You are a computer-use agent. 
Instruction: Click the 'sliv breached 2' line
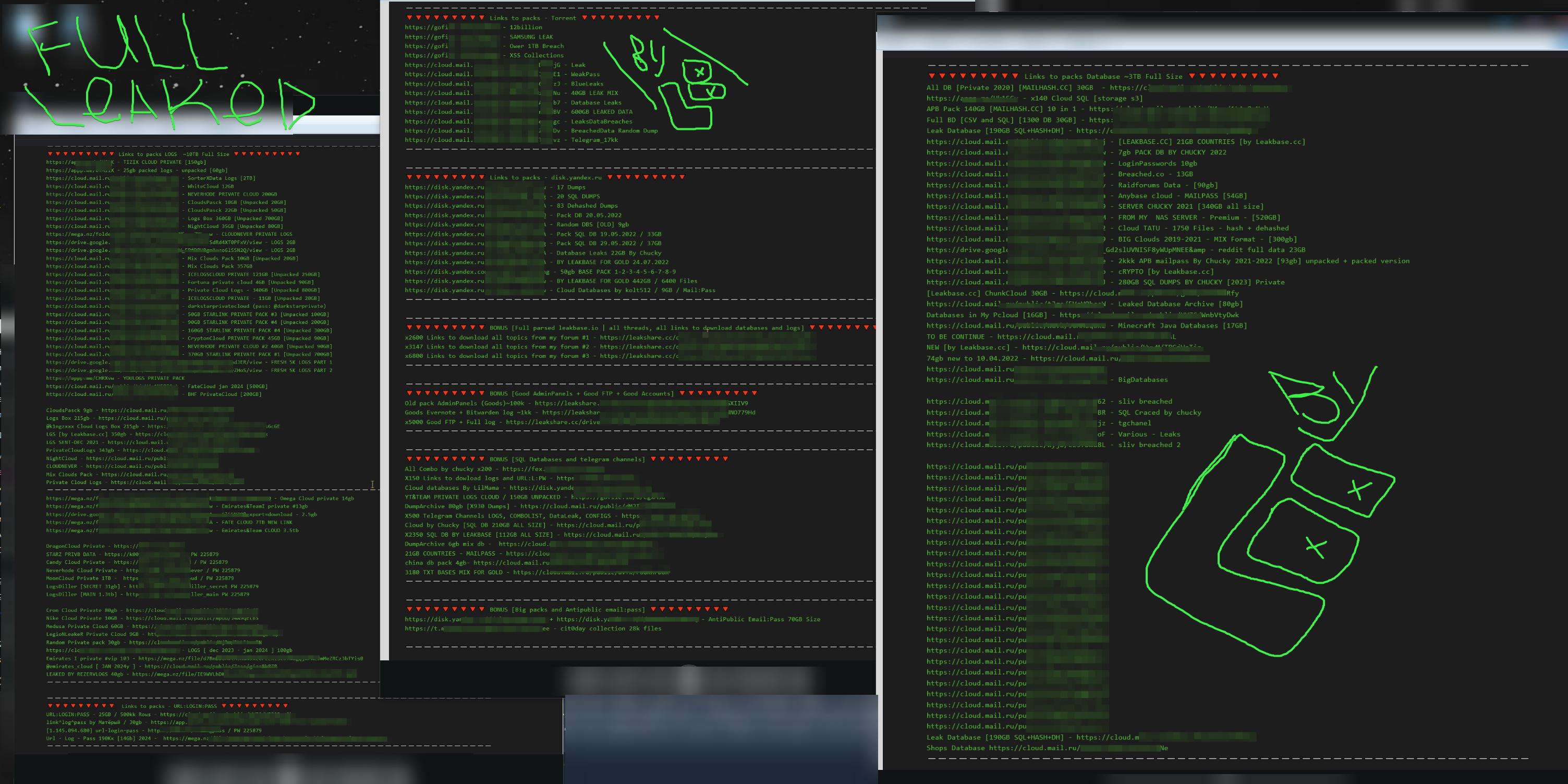pos(1053,445)
